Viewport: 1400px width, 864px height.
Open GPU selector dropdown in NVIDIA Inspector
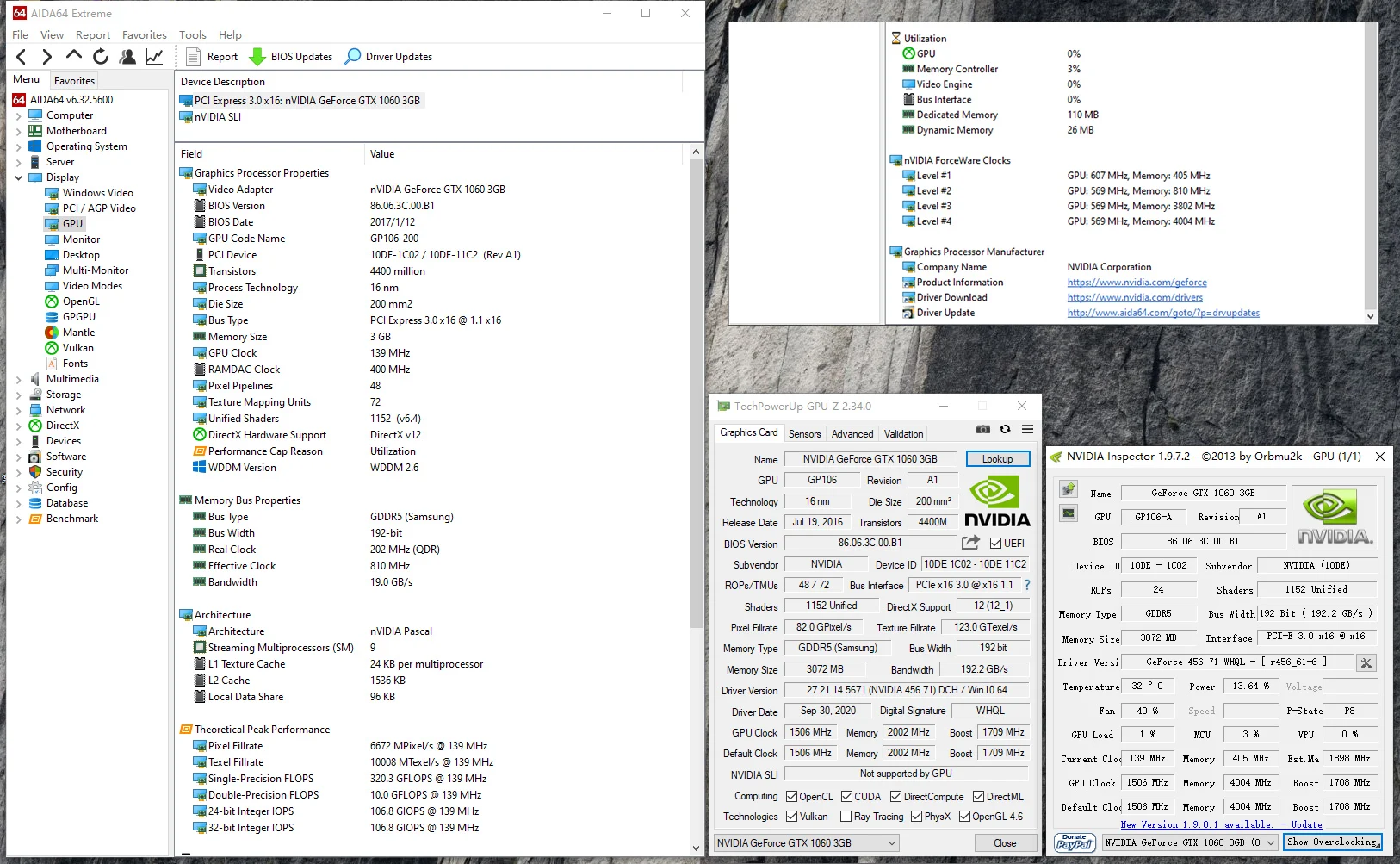pos(1192,842)
